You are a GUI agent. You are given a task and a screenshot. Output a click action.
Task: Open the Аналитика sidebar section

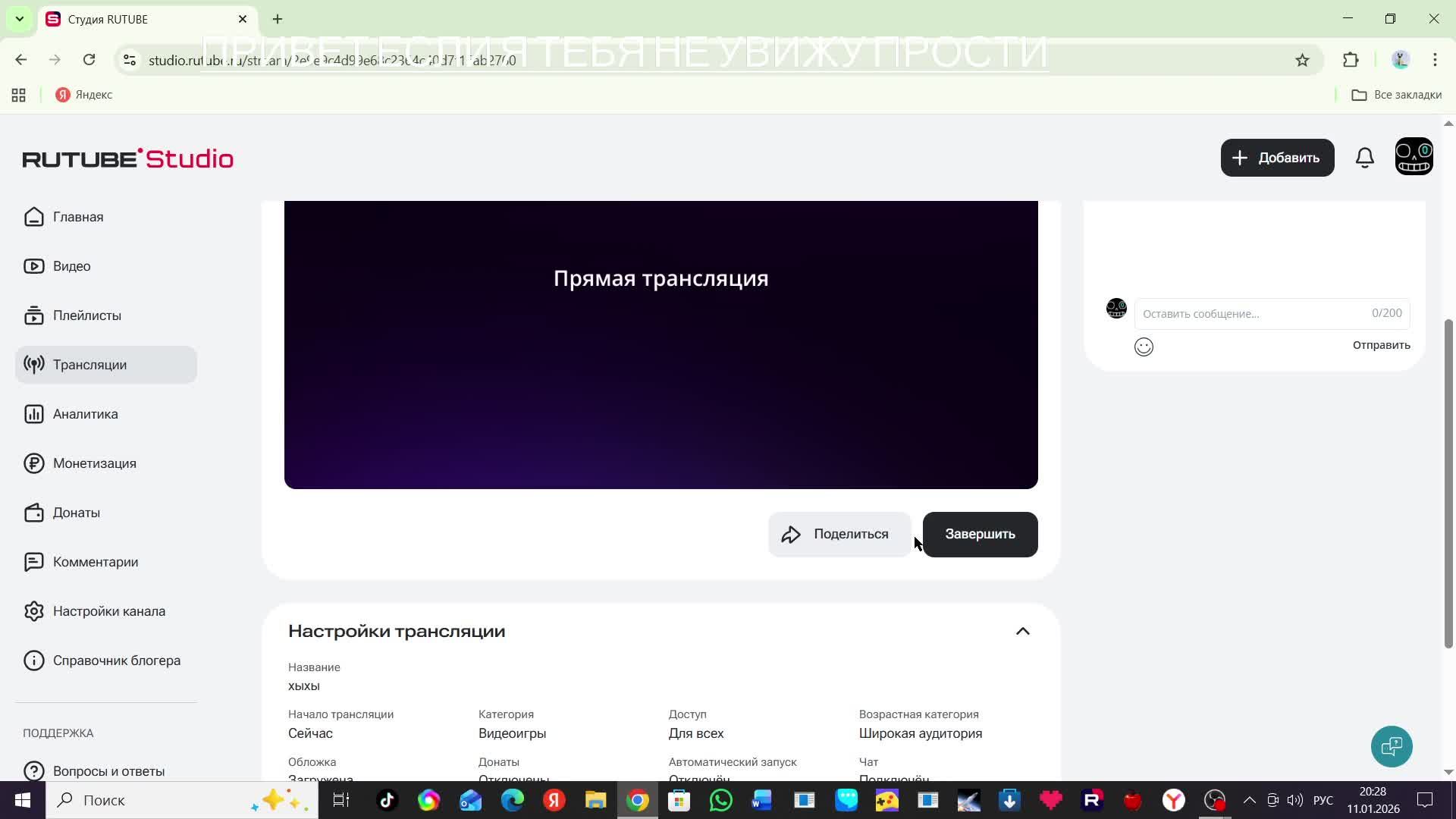point(85,414)
